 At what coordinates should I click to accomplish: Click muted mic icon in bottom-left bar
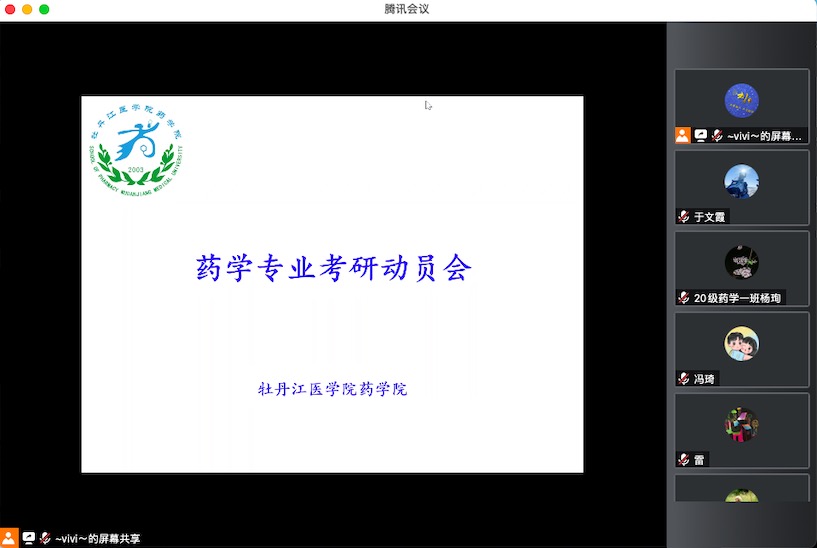(x=44, y=538)
